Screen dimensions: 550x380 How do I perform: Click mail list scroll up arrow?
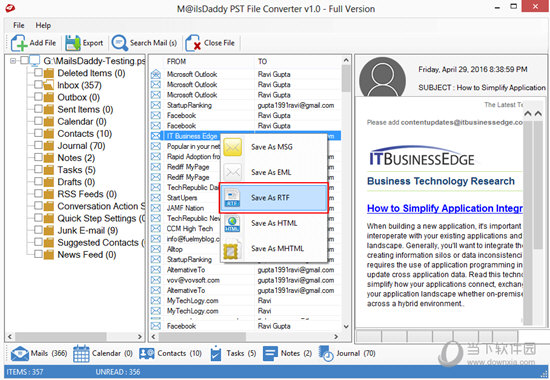tap(346, 60)
